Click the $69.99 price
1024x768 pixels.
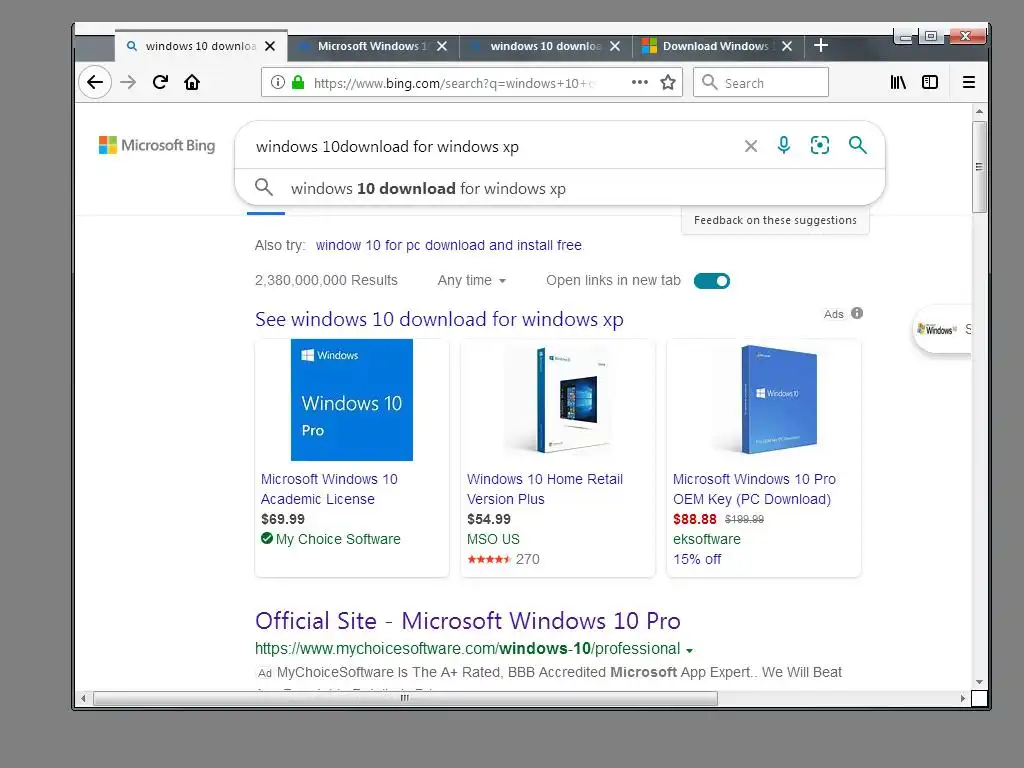tap(283, 519)
